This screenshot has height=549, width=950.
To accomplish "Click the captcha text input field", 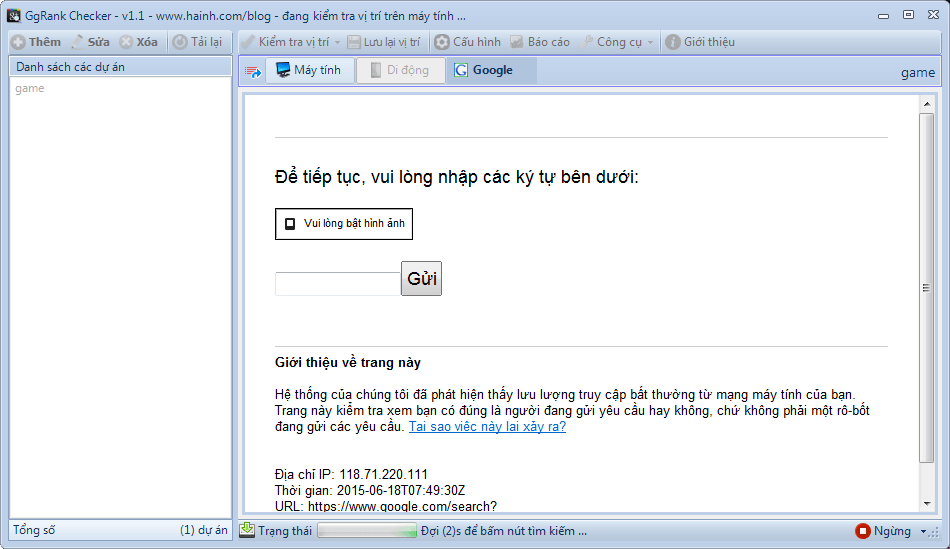I will [x=337, y=284].
